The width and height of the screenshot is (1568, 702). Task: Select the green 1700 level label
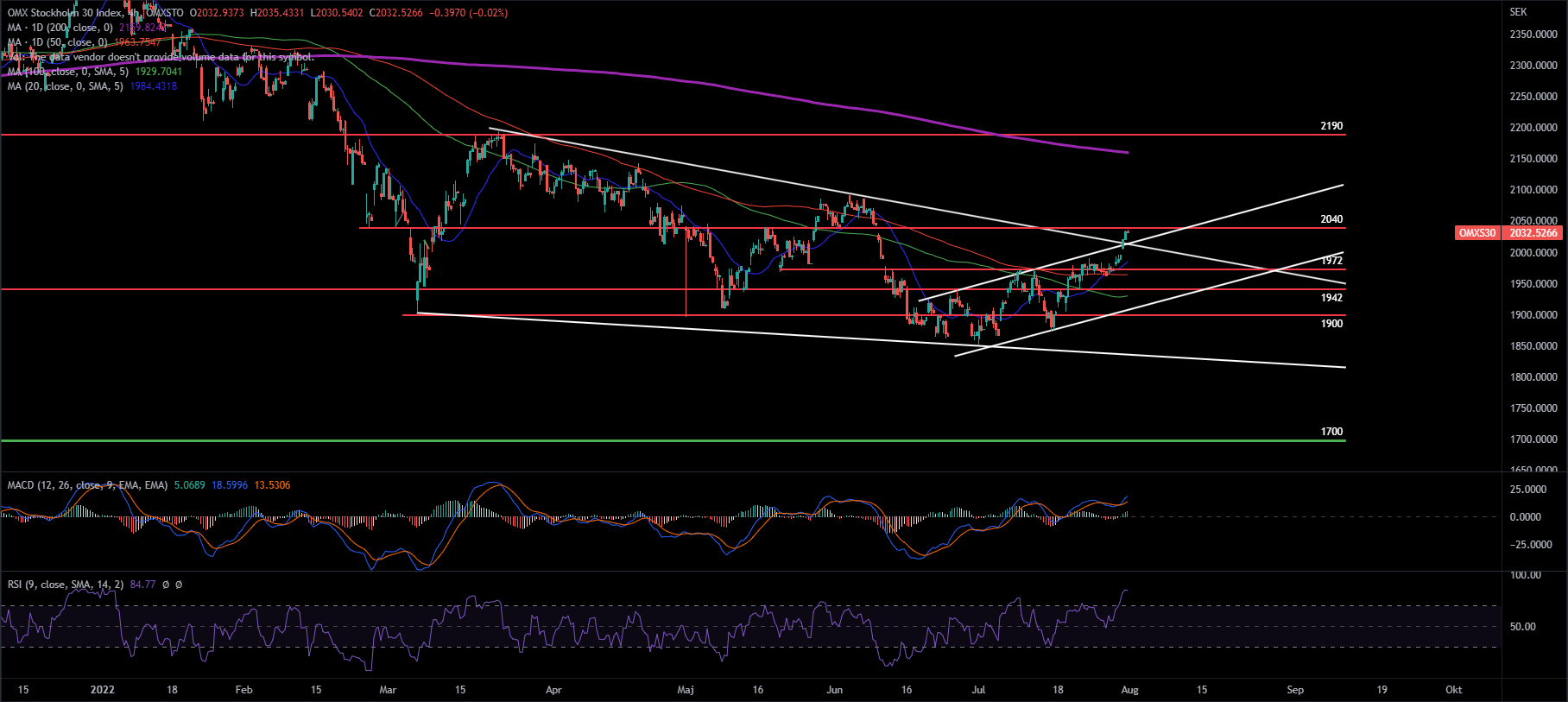pyautogui.click(x=1331, y=432)
